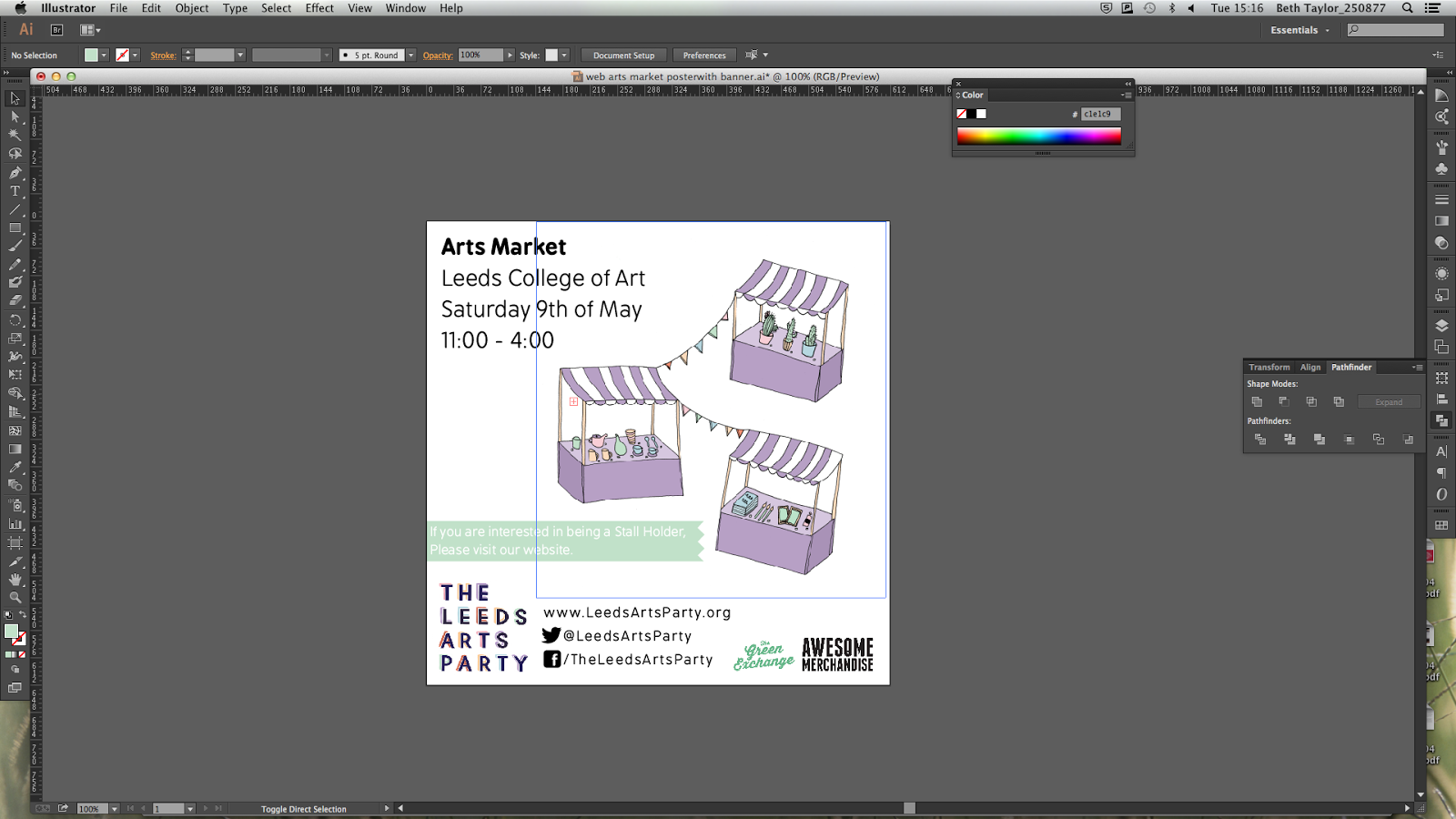Select the Eraser tool
This screenshot has height=819, width=1456.
(x=15, y=300)
